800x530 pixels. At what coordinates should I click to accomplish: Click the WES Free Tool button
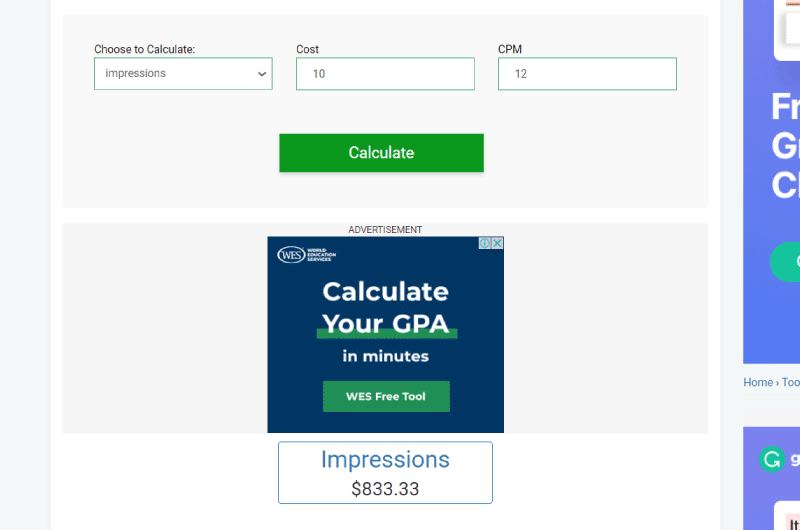point(386,396)
